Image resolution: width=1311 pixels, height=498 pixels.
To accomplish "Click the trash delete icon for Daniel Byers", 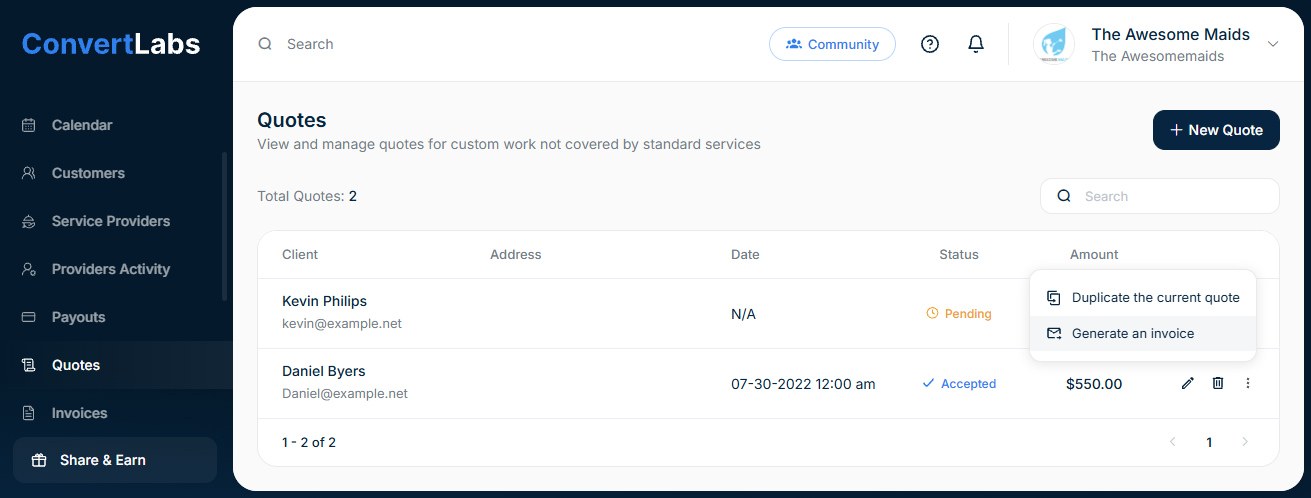I will 1218,383.
